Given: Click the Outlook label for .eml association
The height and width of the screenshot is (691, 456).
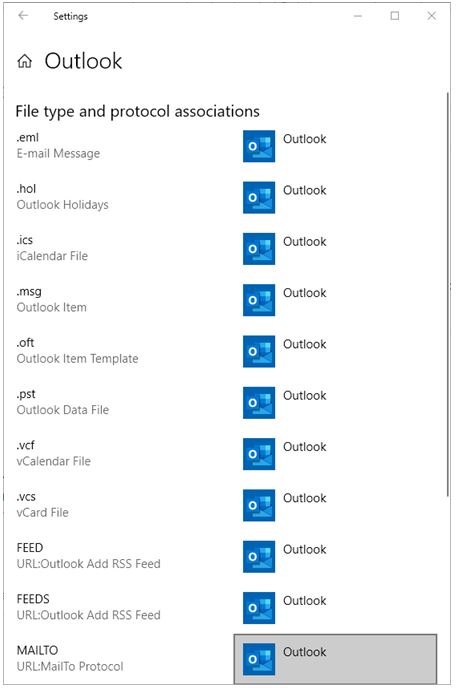Looking at the screenshot, I should (x=304, y=139).
